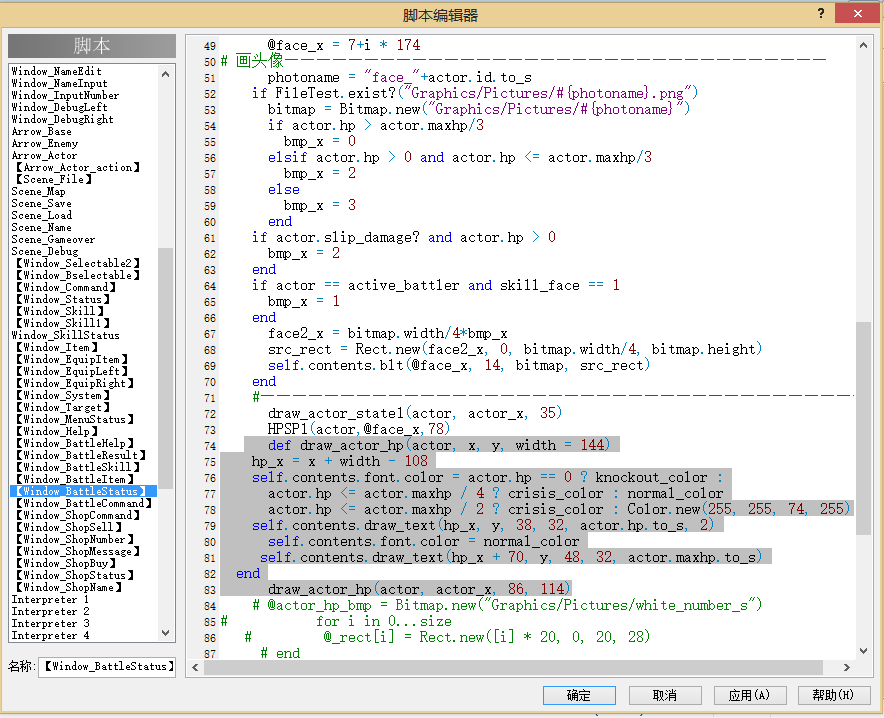Click the script list scrollbar thumb

[x=165, y=368]
